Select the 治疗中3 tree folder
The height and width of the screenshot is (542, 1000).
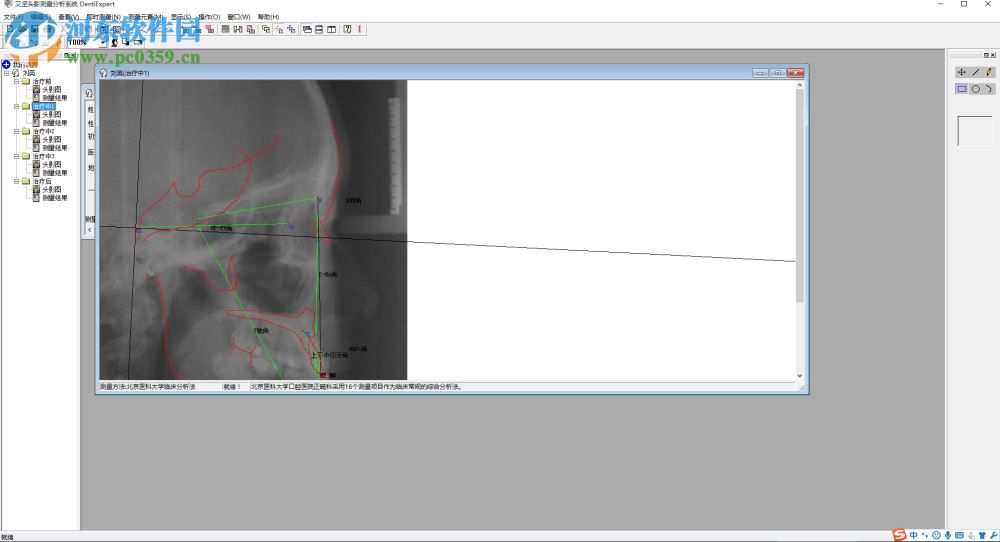(x=43, y=156)
